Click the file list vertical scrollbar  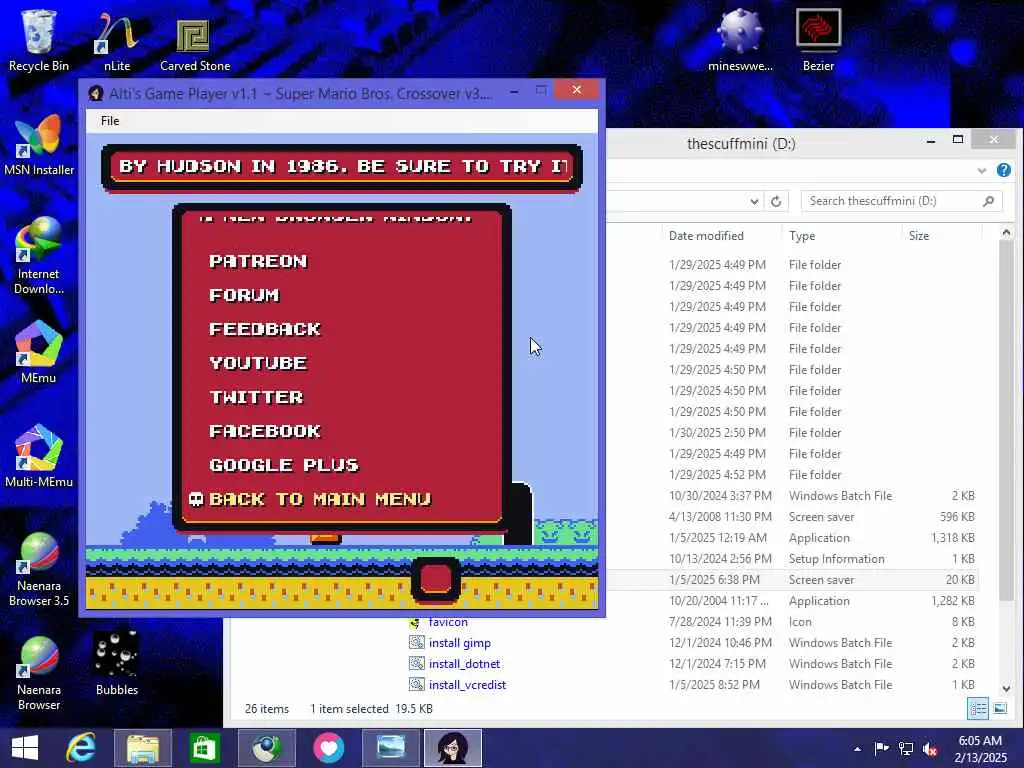pos(1006,418)
